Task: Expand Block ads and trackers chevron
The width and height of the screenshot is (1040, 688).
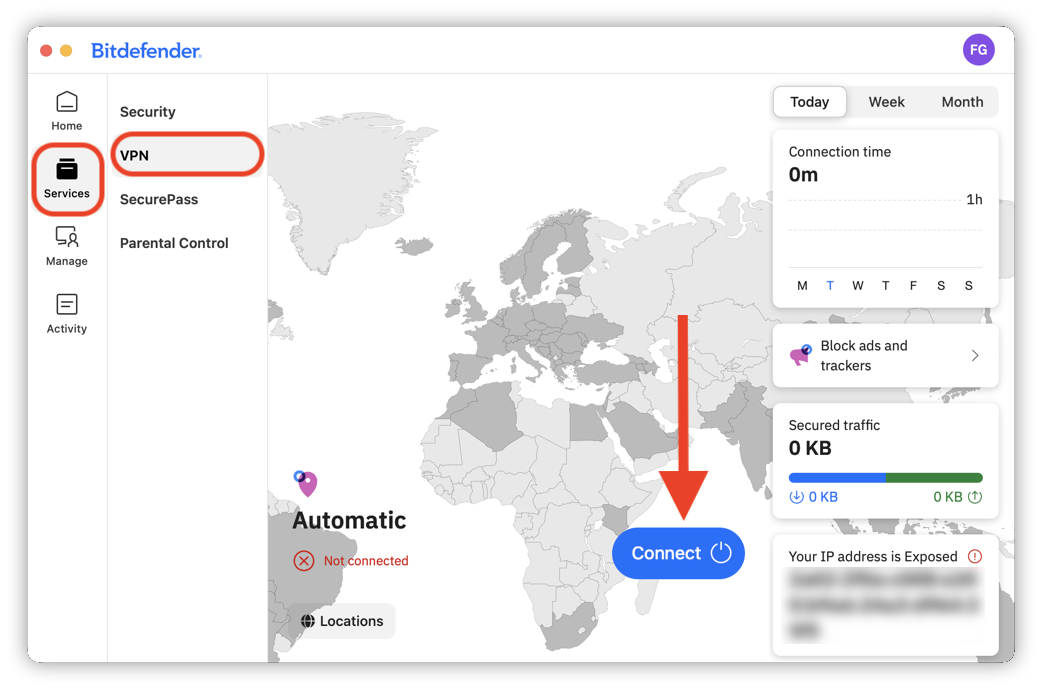Action: tap(975, 356)
